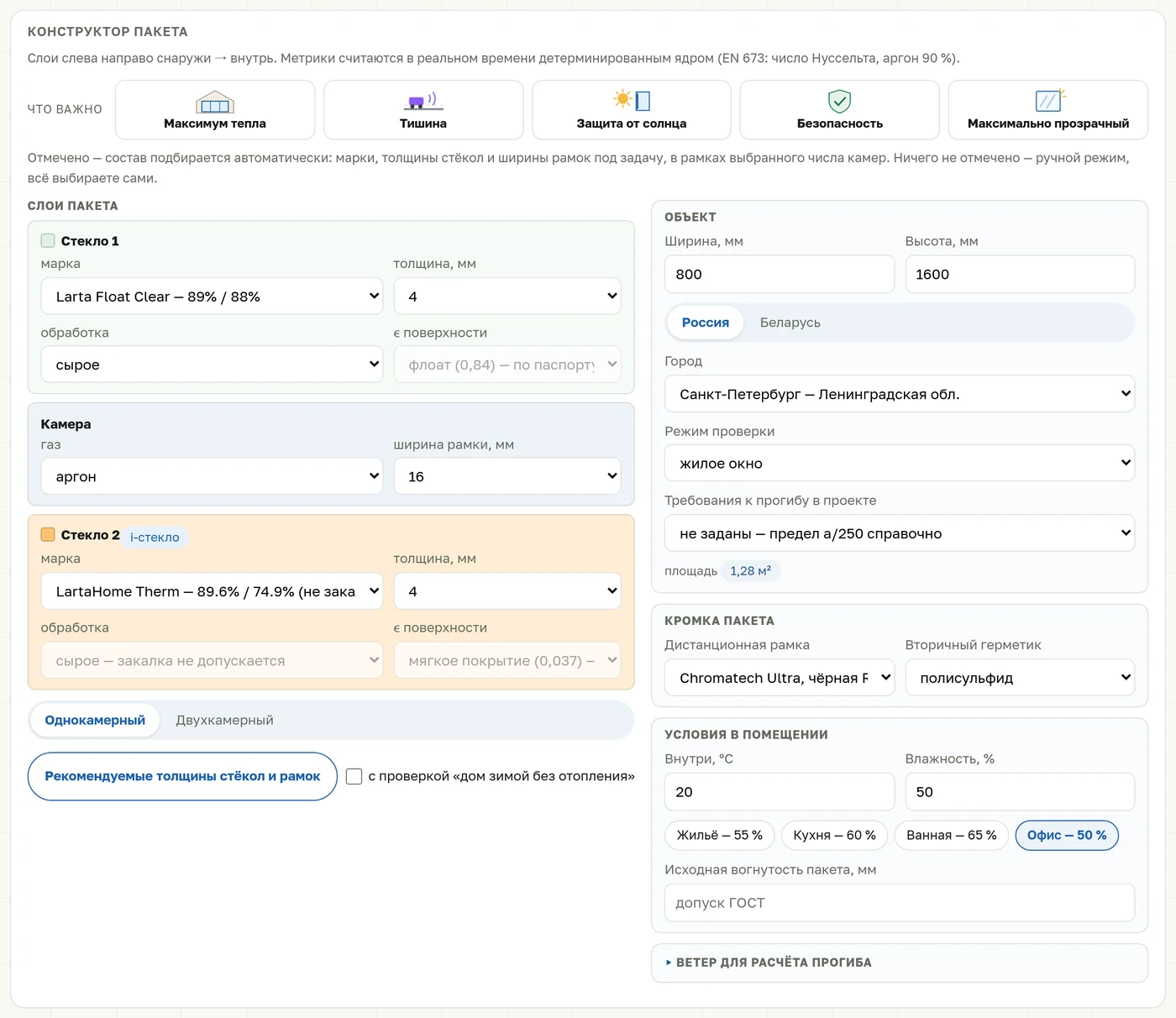Click the Внутри °C field
The image size is (1176, 1018).
tap(780, 792)
